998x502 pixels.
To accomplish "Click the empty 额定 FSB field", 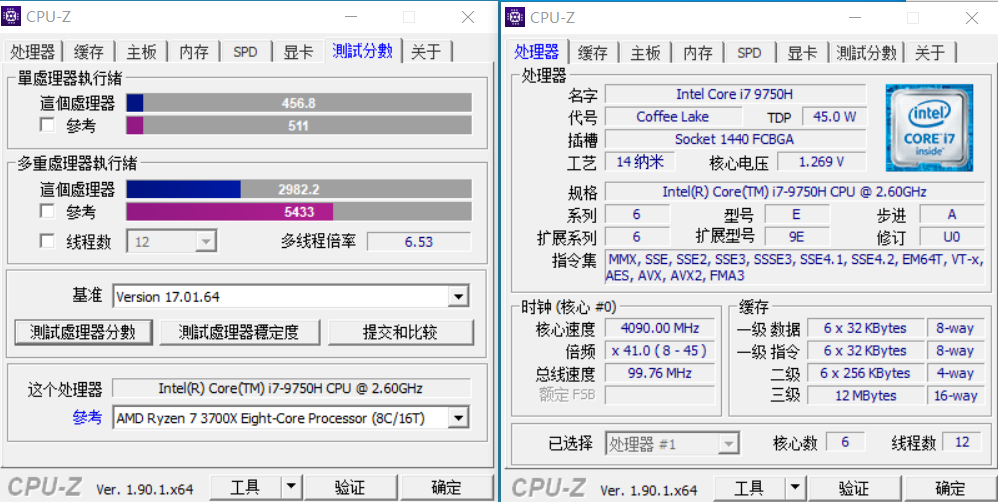I will (x=660, y=395).
